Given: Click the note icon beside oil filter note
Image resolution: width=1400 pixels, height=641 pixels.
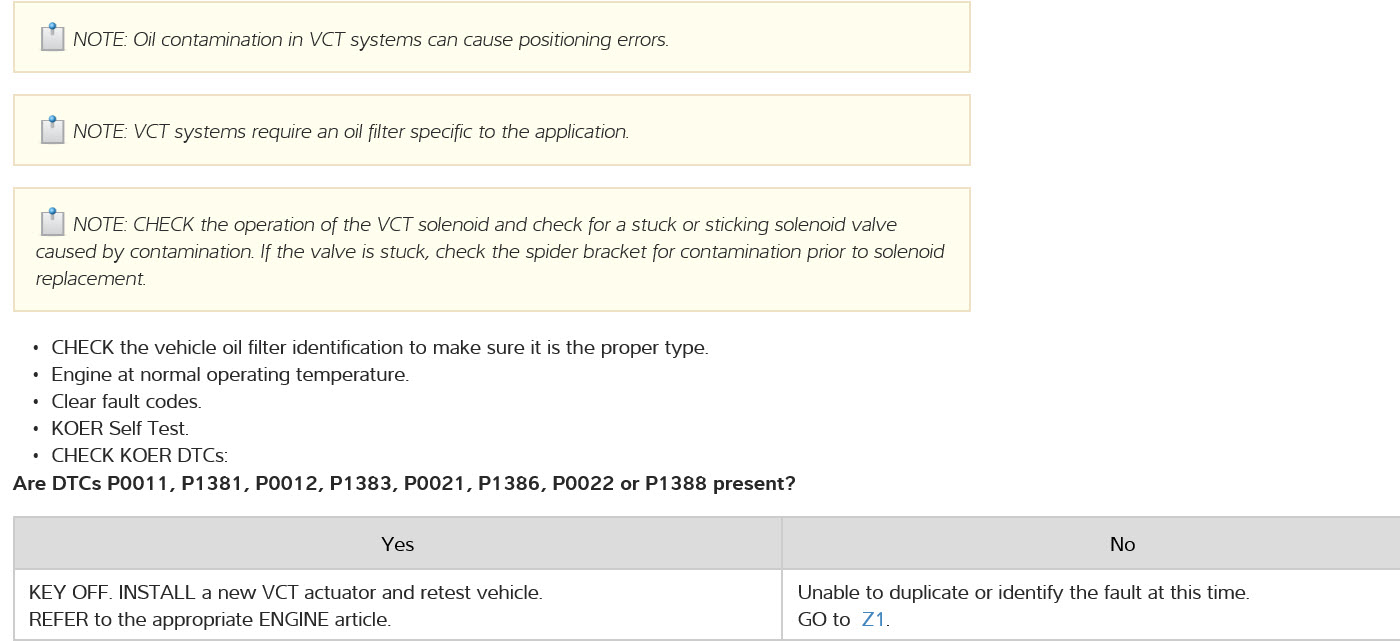Looking at the screenshot, I should 52,130.
